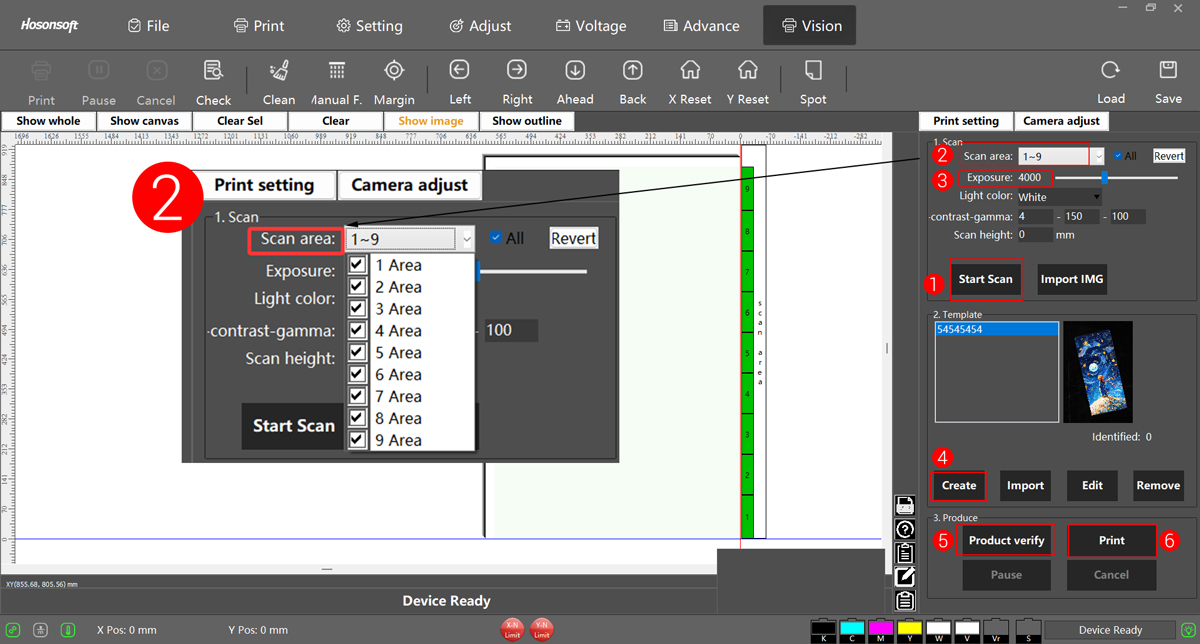The width and height of the screenshot is (1200, 644).
Task: Open the Advance menu
Action: pos(701,26)
